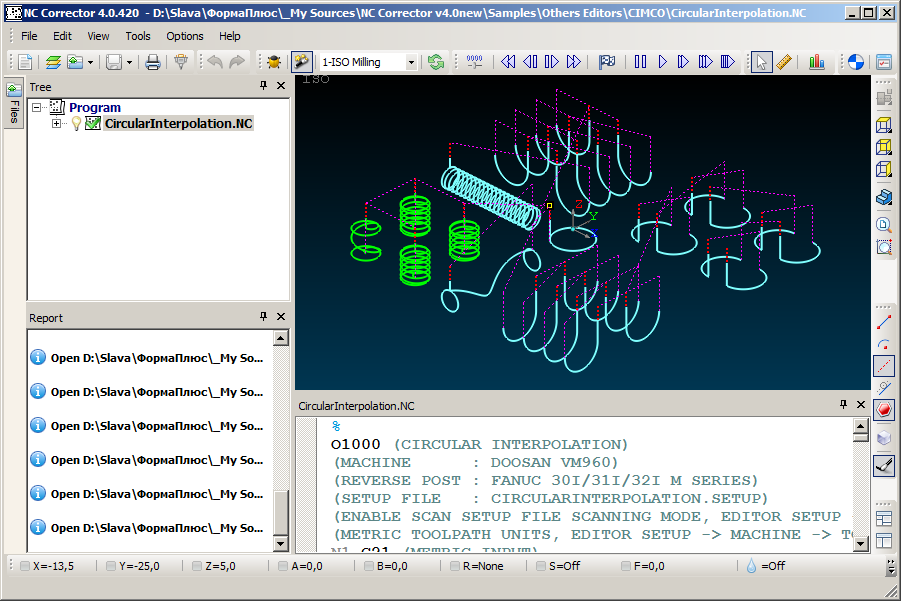Click the Print icon
The height and width of the screenshot is (601, 901).
pyautogui.click(x=153, y=62)
